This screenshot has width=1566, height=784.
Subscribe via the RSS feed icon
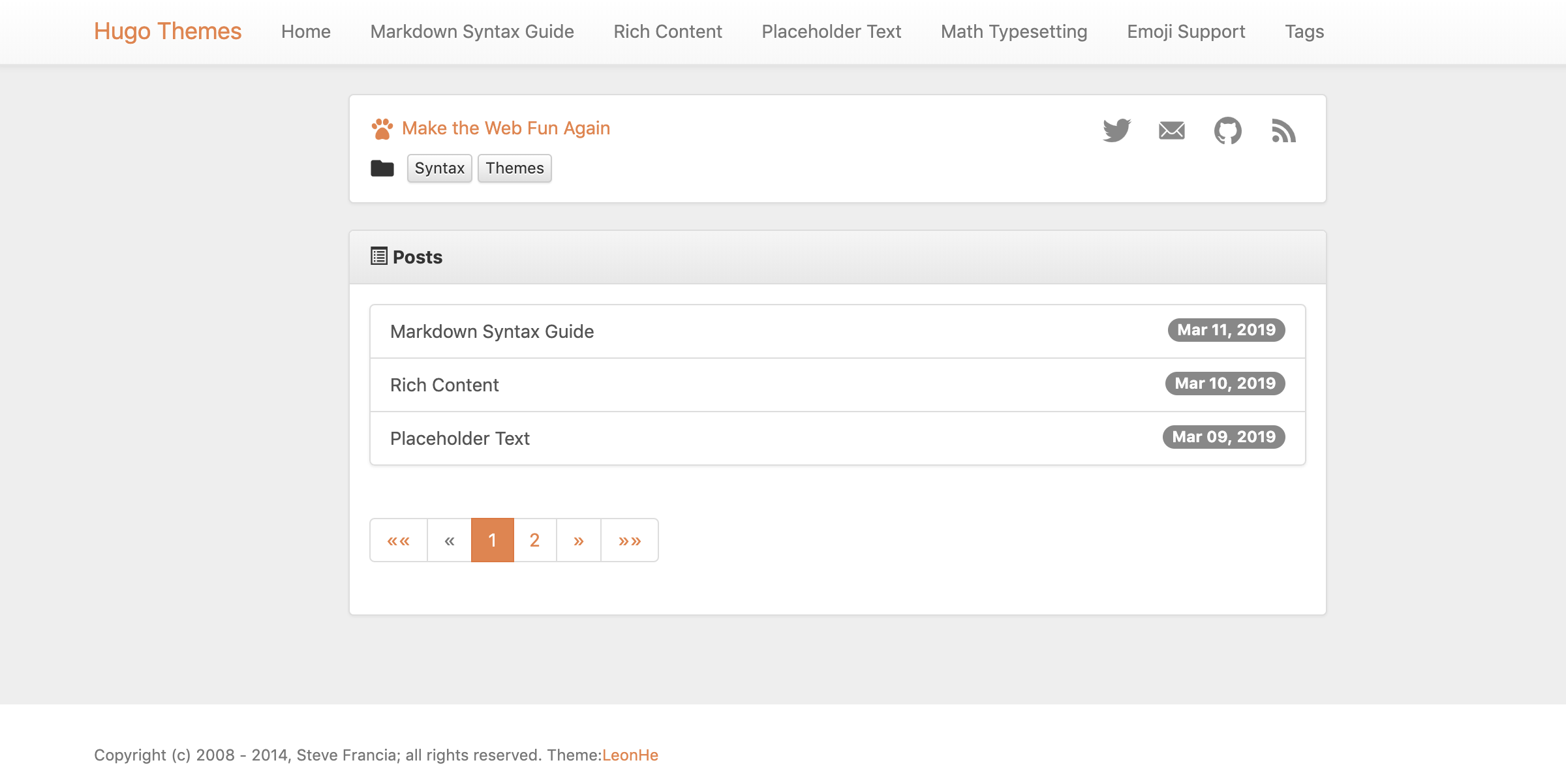(1283, 132)
